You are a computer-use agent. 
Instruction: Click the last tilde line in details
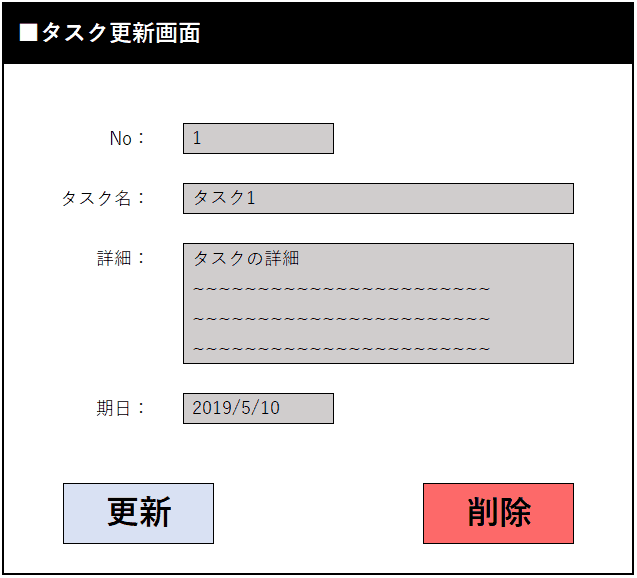tap(340, 349)
